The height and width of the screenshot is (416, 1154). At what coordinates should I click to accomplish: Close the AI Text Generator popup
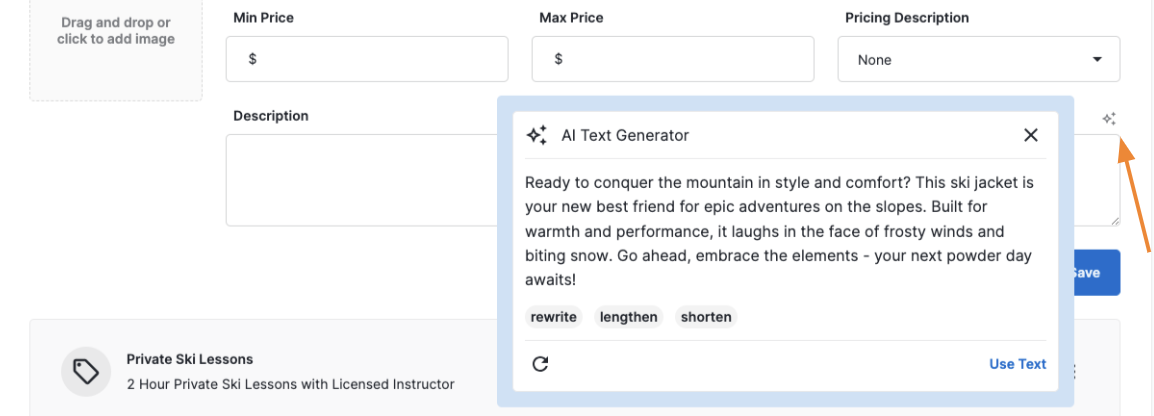coord(1031,135)
